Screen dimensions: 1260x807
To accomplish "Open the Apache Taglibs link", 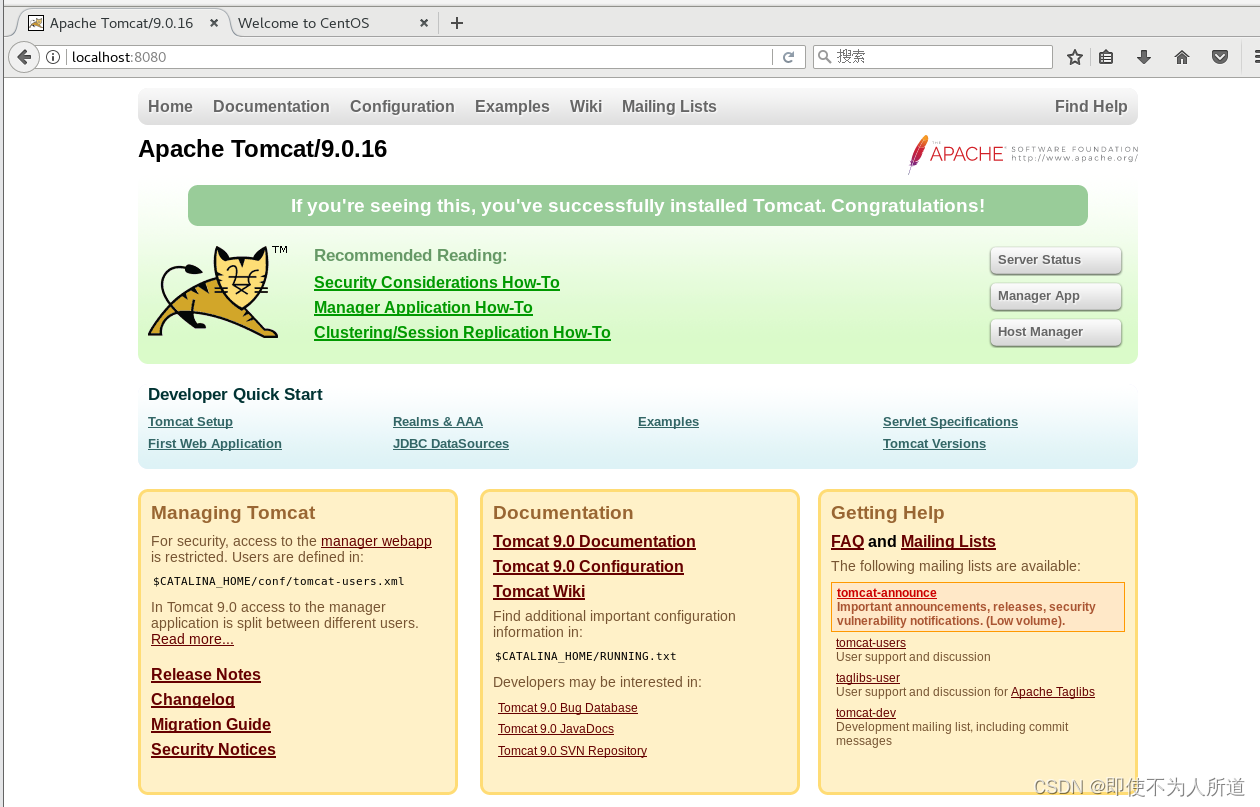I will coord(1053,691).
